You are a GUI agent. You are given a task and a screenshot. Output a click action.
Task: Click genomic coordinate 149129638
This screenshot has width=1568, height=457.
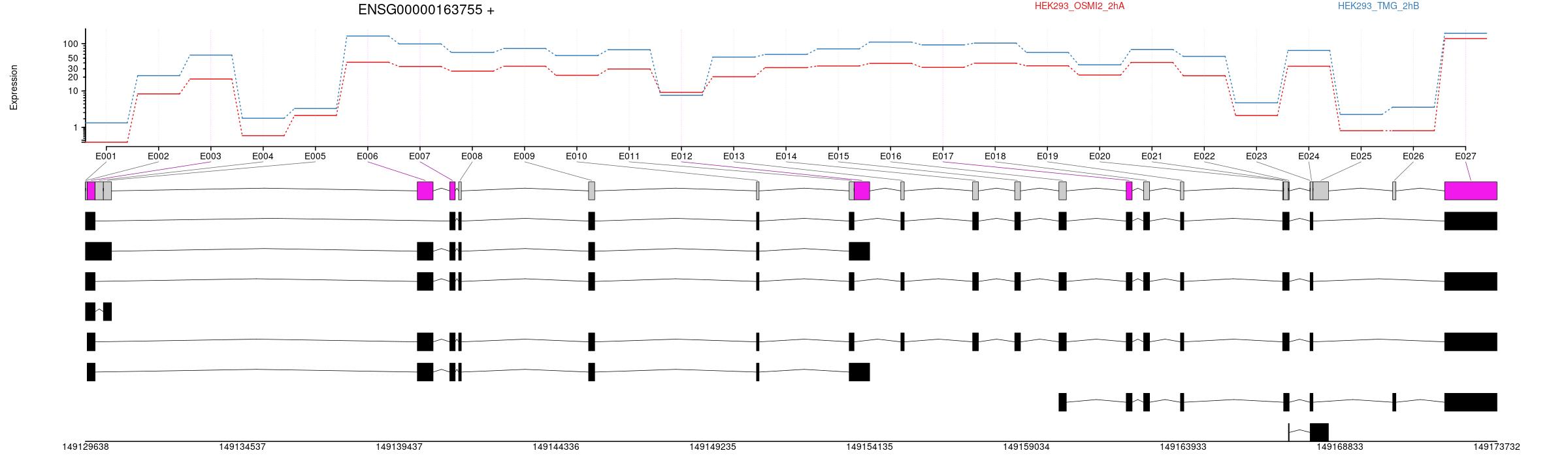(x=86, y=447)
